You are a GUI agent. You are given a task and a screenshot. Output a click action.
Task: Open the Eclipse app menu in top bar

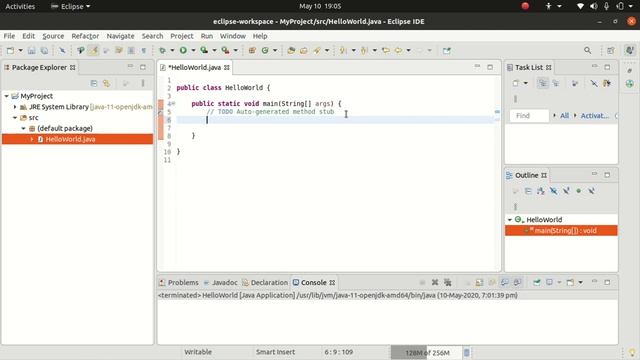[x=70, y=6]
